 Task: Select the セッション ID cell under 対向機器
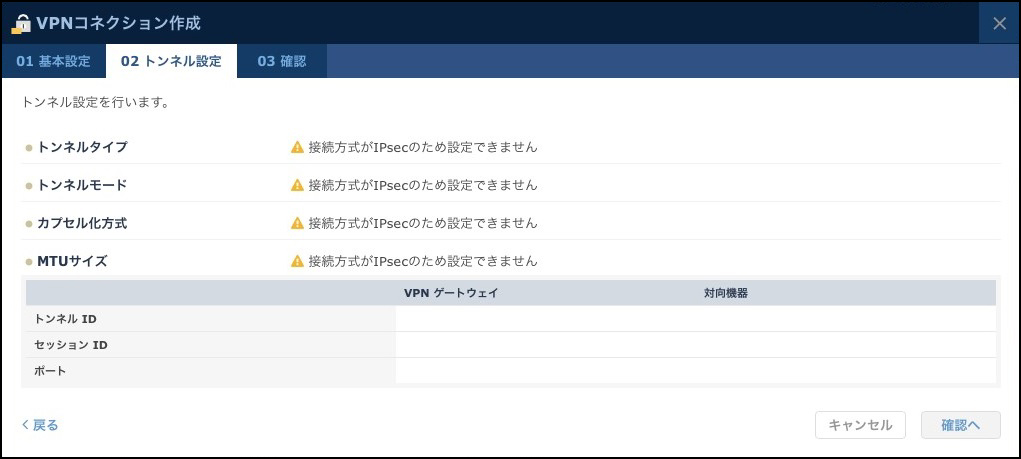coord(845,345)
